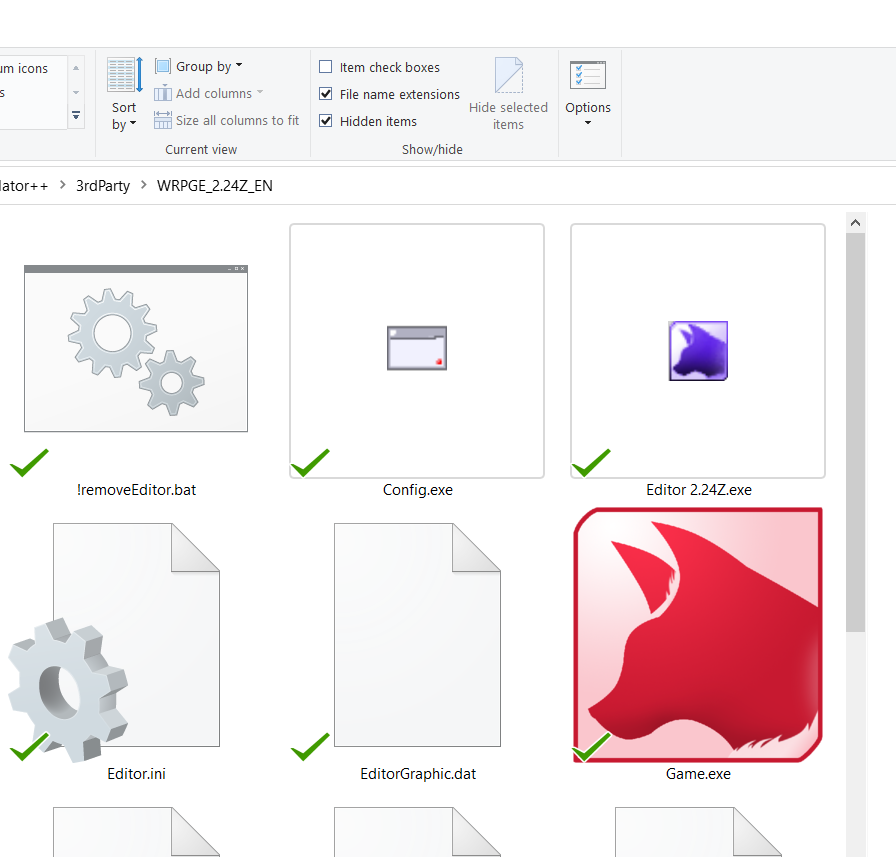
Task: Select the Game.exe red wolf icon
Action: [x=698, y=635]
